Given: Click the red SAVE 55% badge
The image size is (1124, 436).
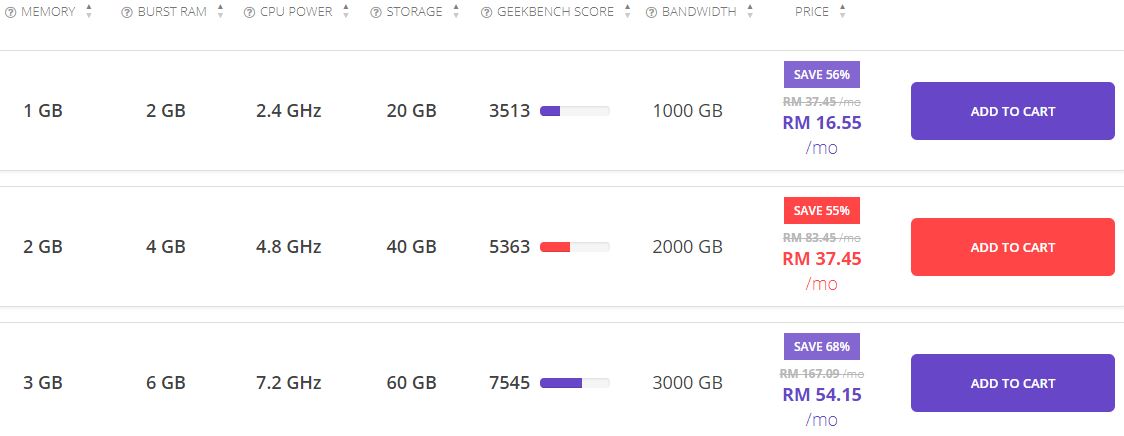Looking at the screenshot, I should coord(821,211).
